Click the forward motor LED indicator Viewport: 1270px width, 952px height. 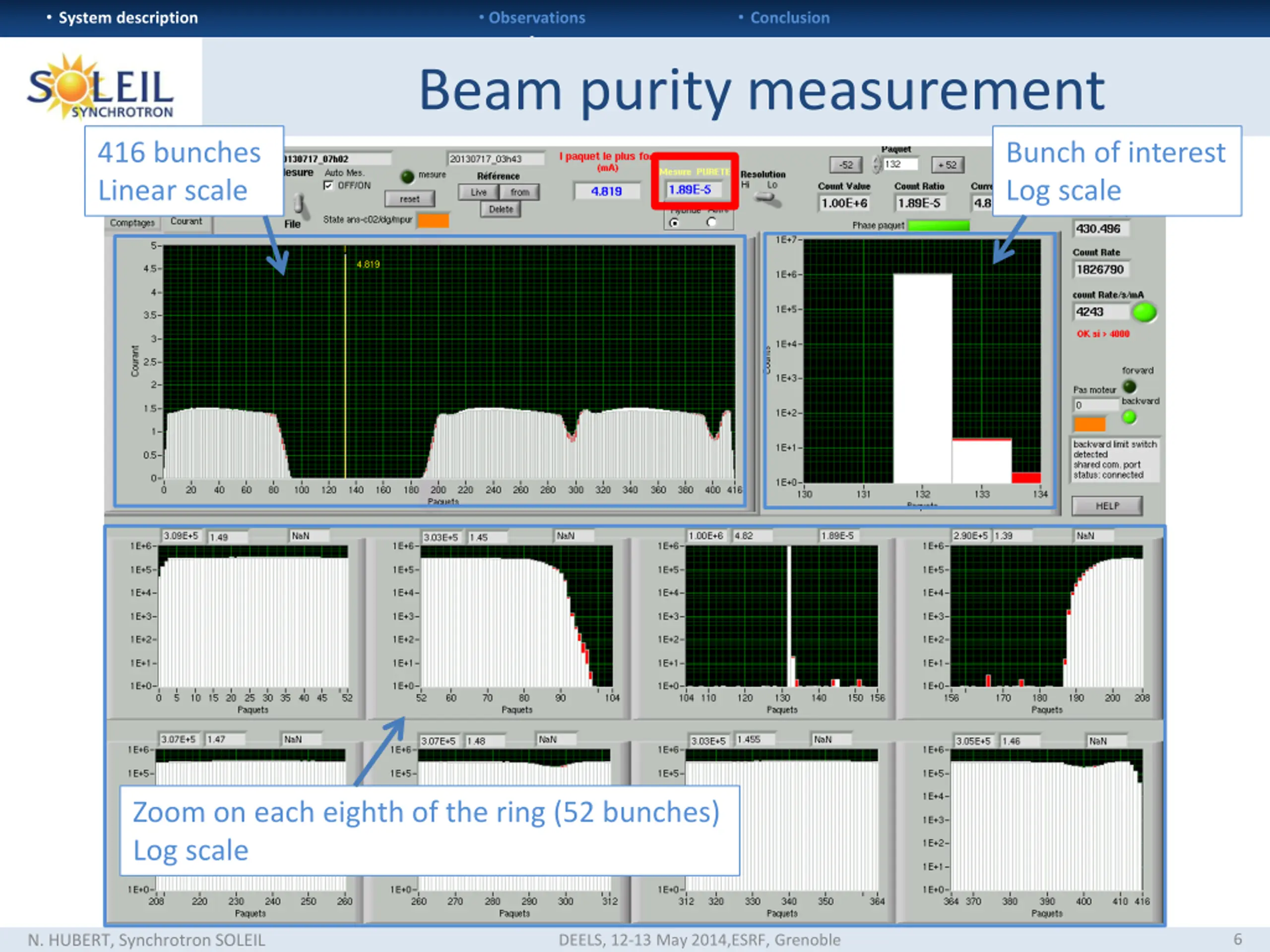(1129, 386)
